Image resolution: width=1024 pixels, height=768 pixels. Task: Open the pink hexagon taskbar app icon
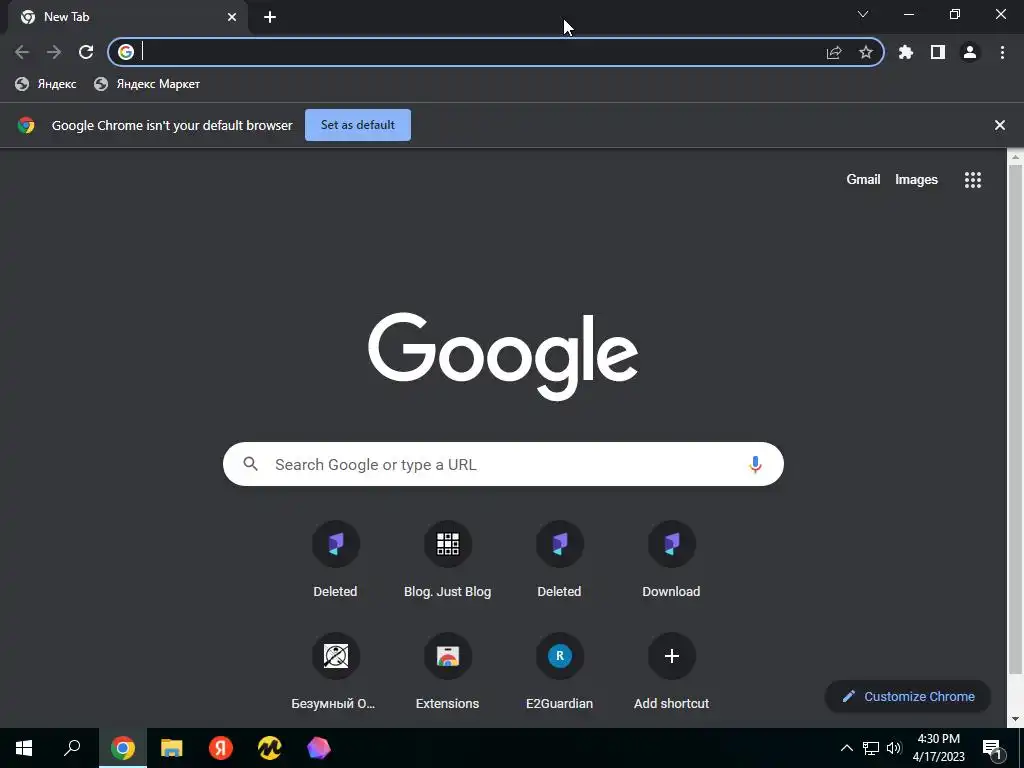pyautogui.click(x=319, y=748)
